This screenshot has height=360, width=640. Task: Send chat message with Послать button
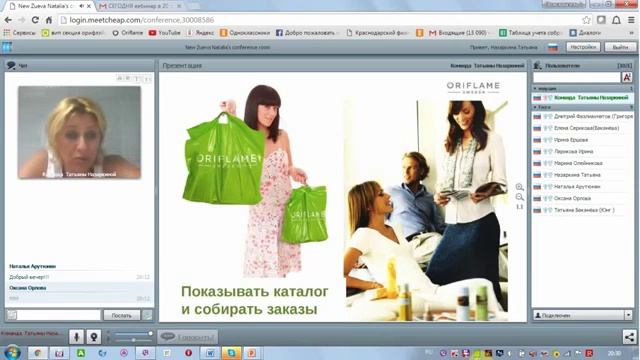(122, 315)
